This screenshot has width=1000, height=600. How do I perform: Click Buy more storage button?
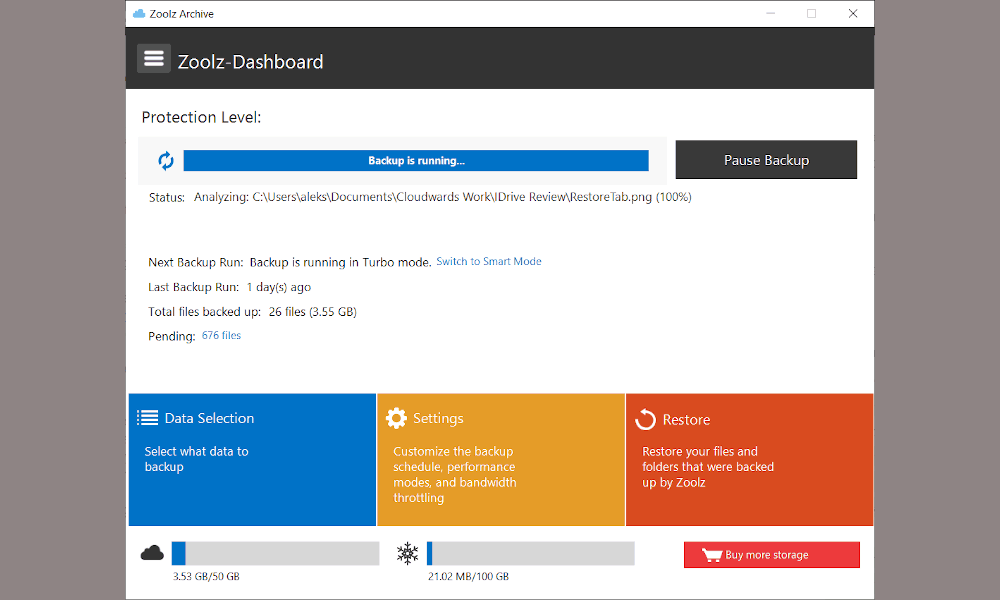(x=772, y=555)
